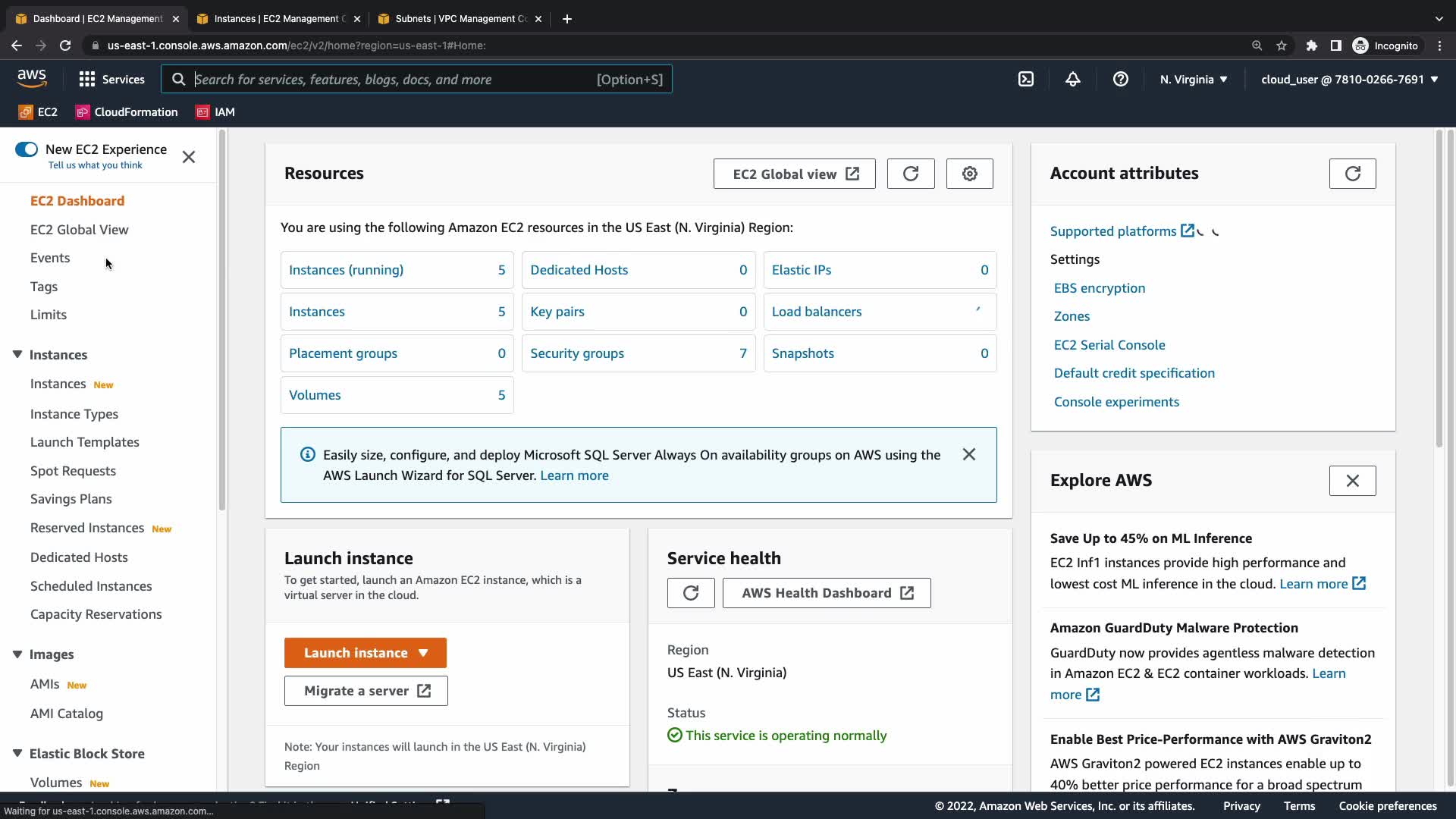Image resolution: width=1456 pixels, height=819 pixels.
Task: Expand the cloud_user account menu
Action: coord(1349,79)
